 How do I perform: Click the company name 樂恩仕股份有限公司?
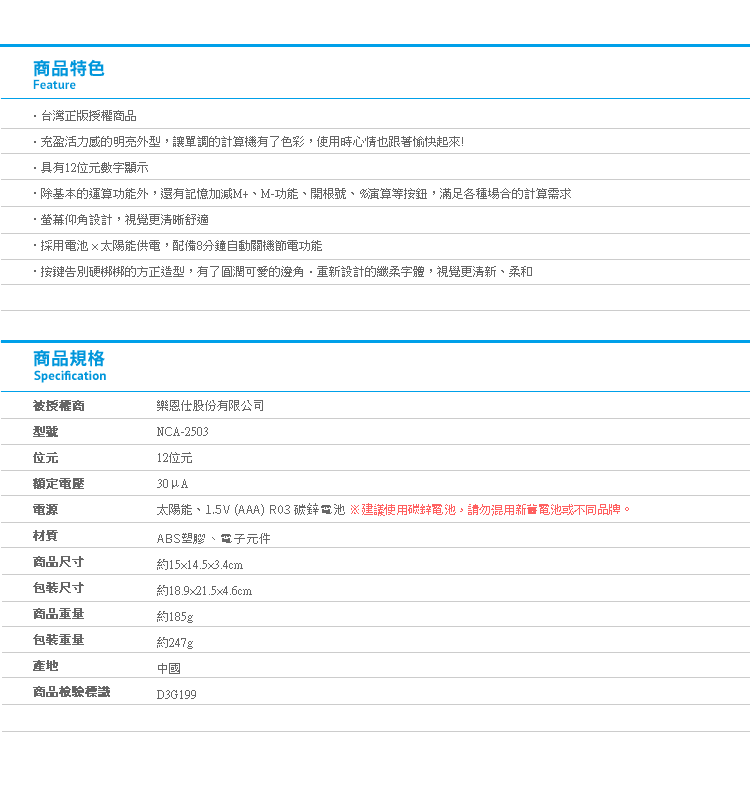coord(211,406)
